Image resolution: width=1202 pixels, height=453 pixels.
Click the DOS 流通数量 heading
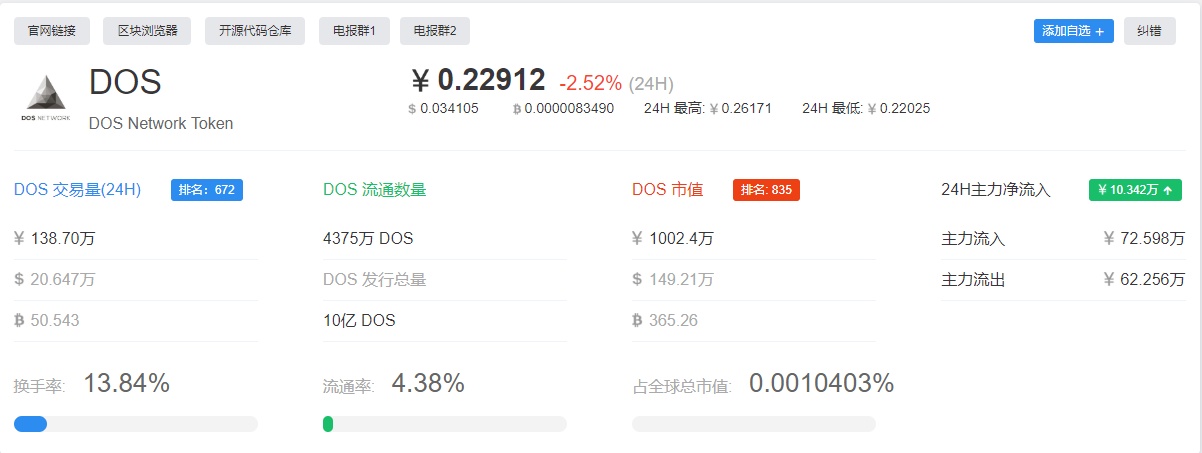coord(374,190)
